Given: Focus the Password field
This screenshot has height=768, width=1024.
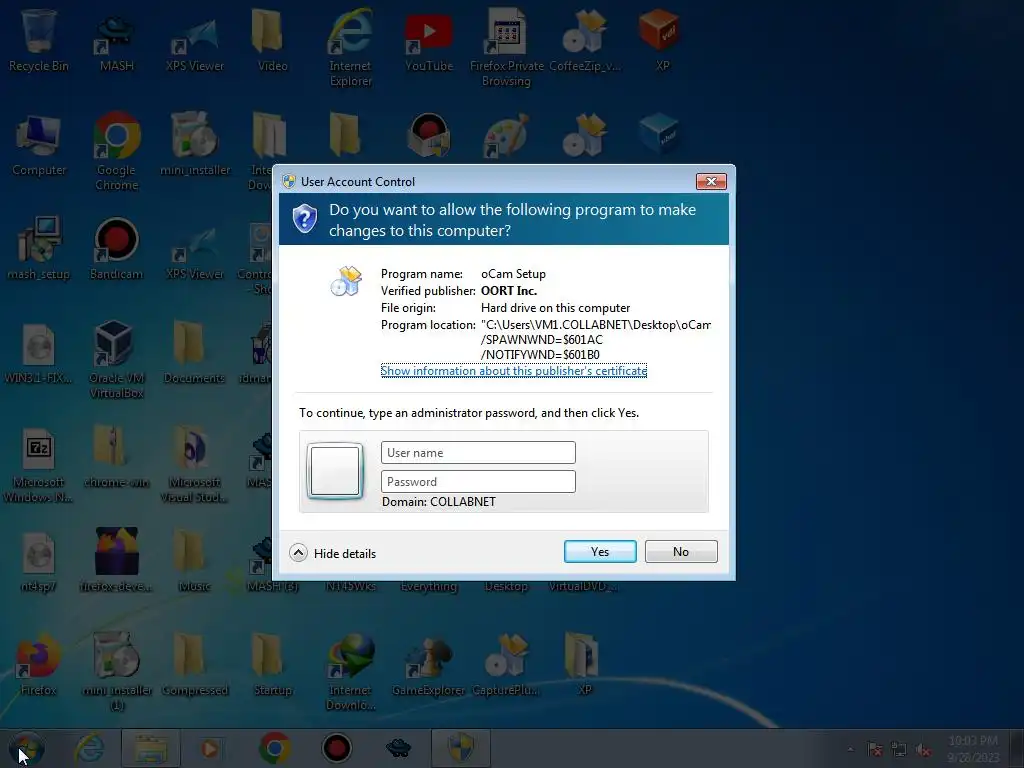Looking at the screenshot, I should (478, 481).
